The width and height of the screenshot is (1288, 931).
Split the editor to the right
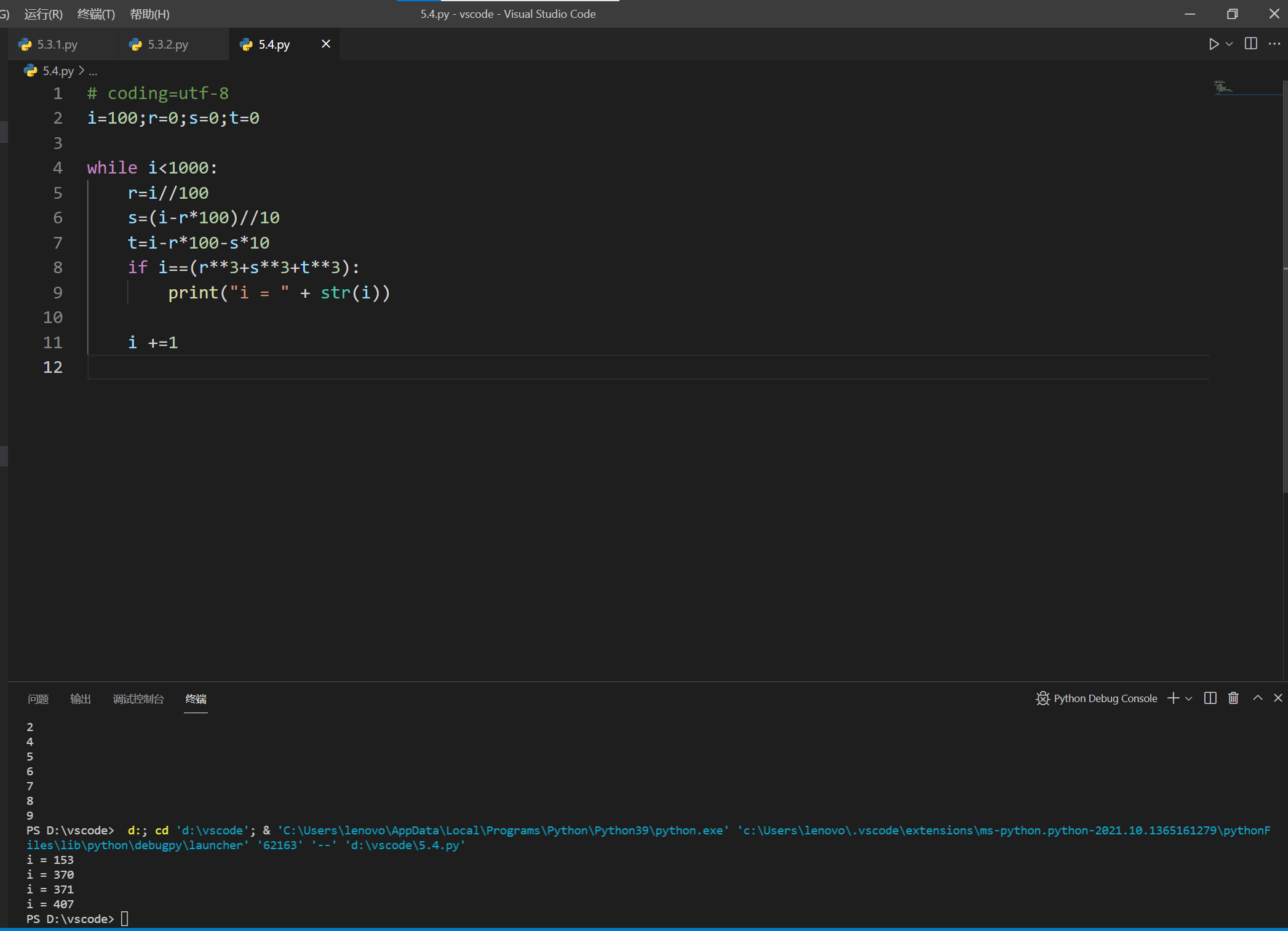pyautogui.click(x=1250, y=44)
